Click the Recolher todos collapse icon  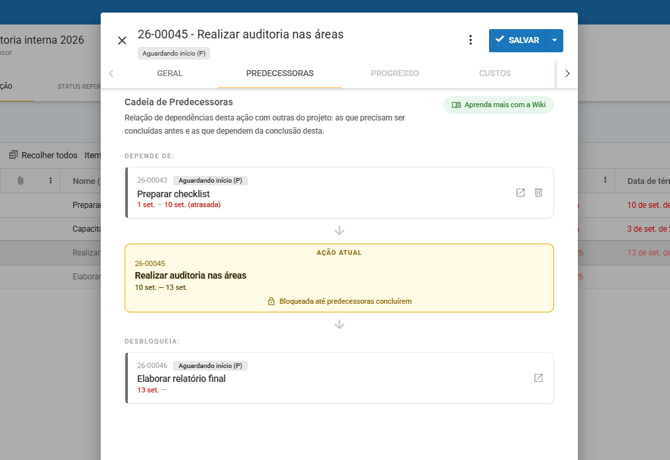tap(13, 155)
